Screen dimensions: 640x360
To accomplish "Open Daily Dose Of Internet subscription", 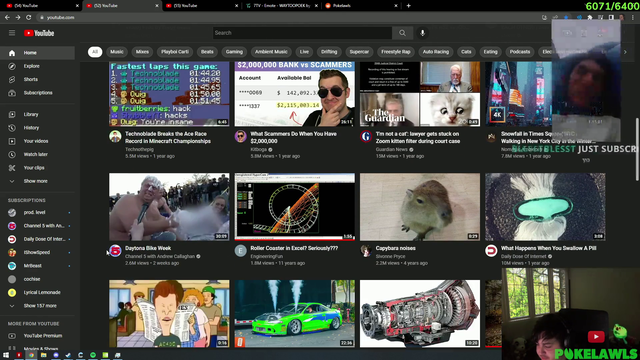I will click(x=37, y=239).
